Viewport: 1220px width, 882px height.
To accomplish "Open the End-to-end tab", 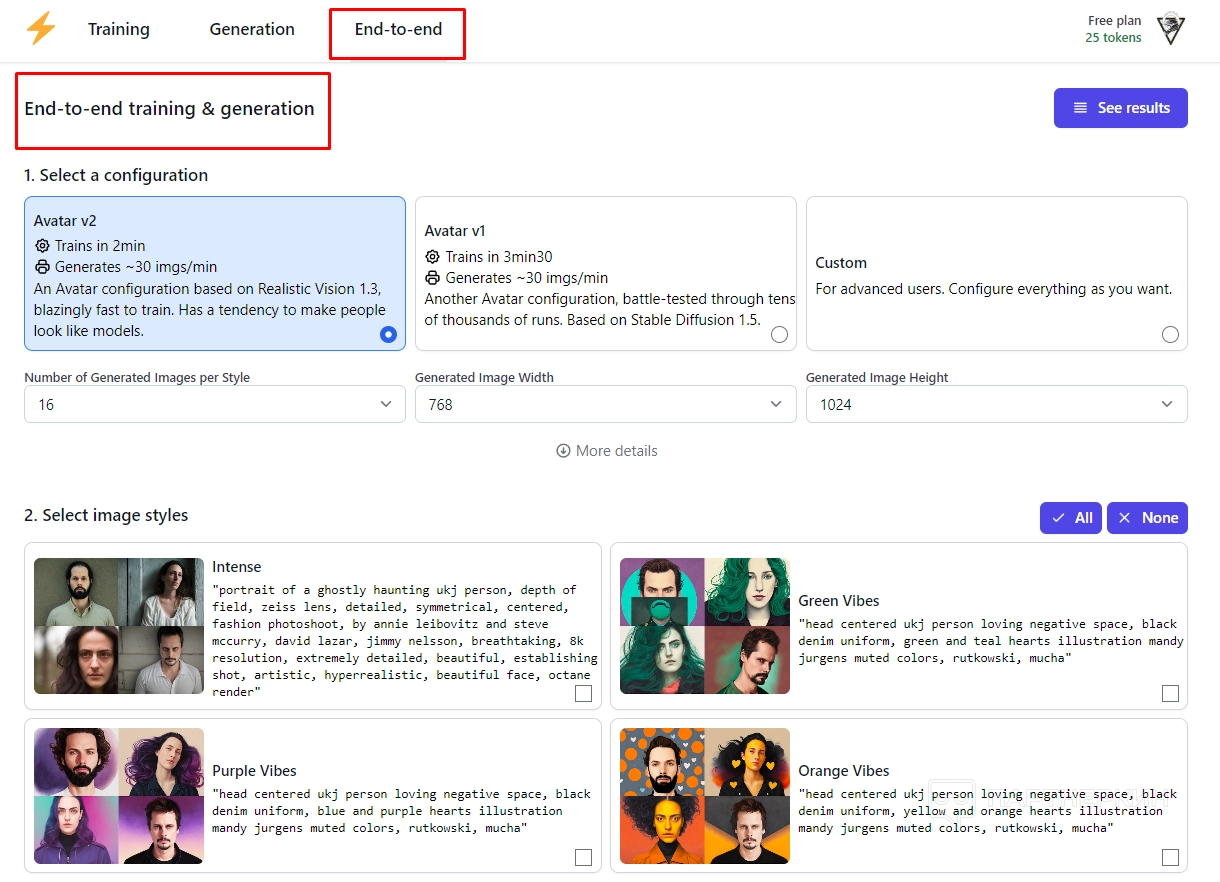I will [398, 30].
